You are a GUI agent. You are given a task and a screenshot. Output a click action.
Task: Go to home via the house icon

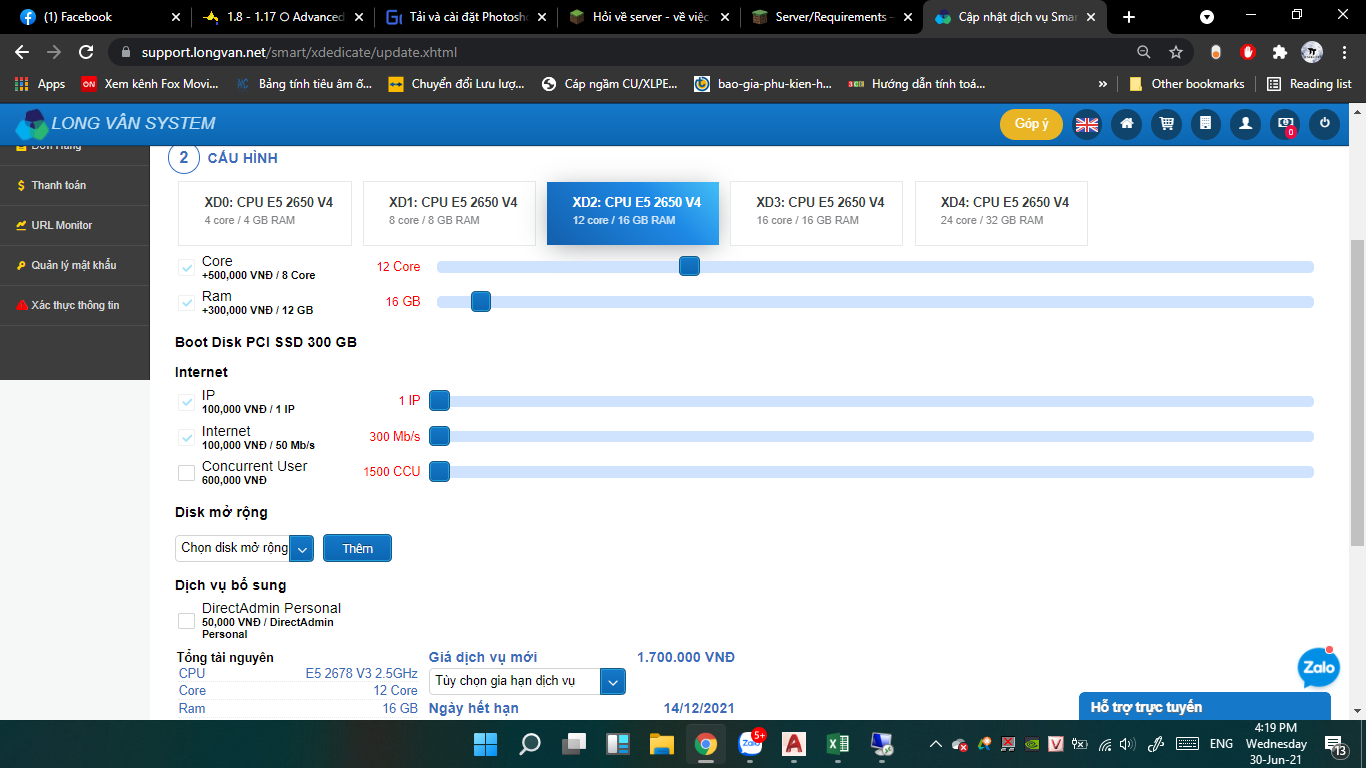pyautogui.click(x=1126, y=124)
